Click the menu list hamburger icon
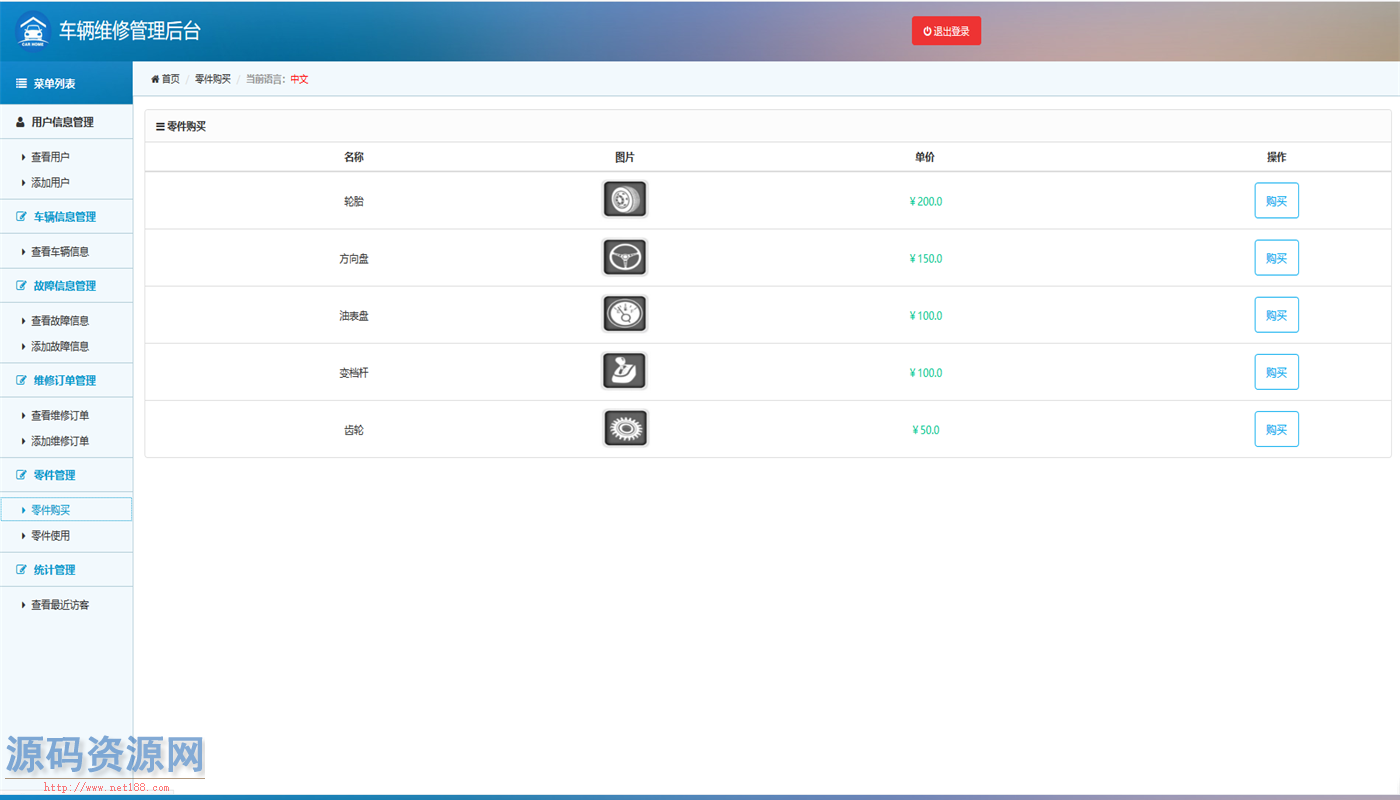Image resolution: width=1400 pixels, height=800 pixels. coord(21,84)
